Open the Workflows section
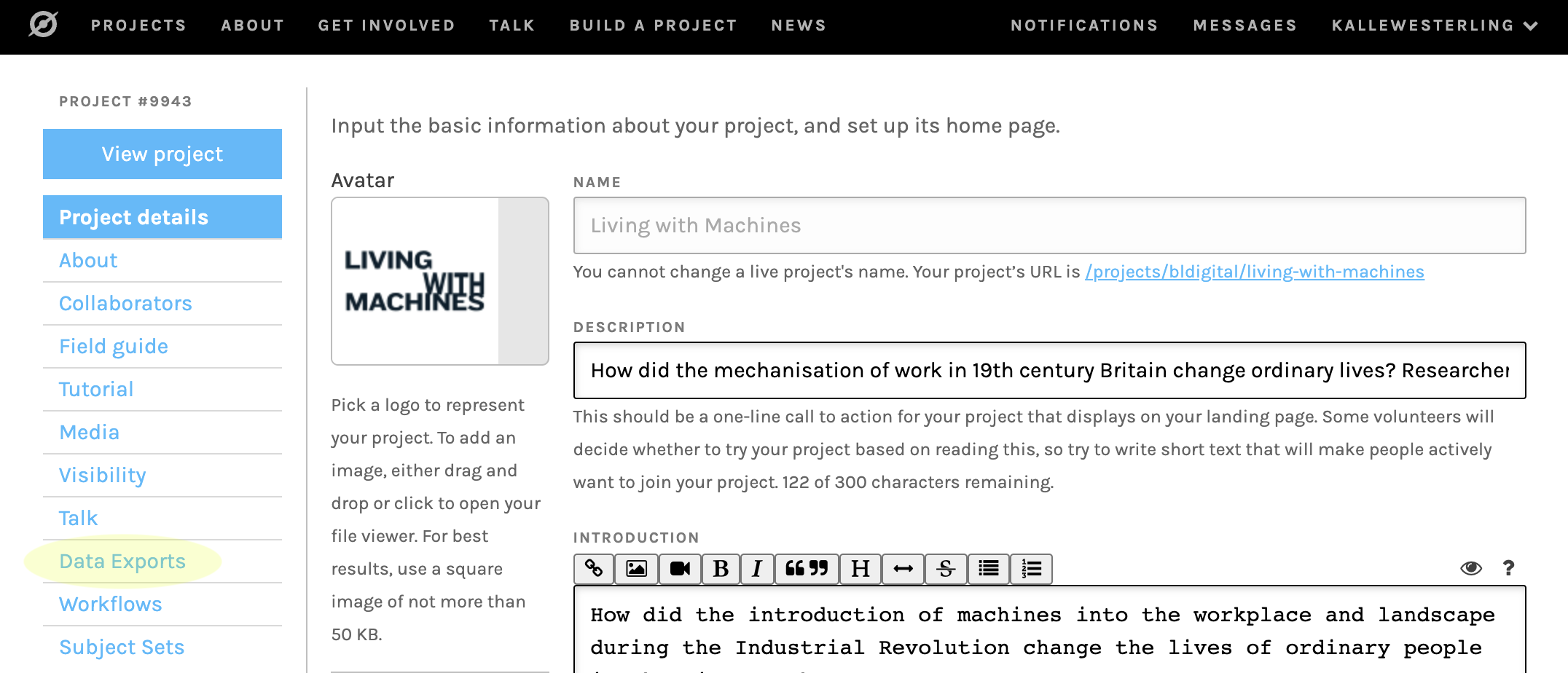Viewport: 1568px width, 673px height. (x=162, y=605)
